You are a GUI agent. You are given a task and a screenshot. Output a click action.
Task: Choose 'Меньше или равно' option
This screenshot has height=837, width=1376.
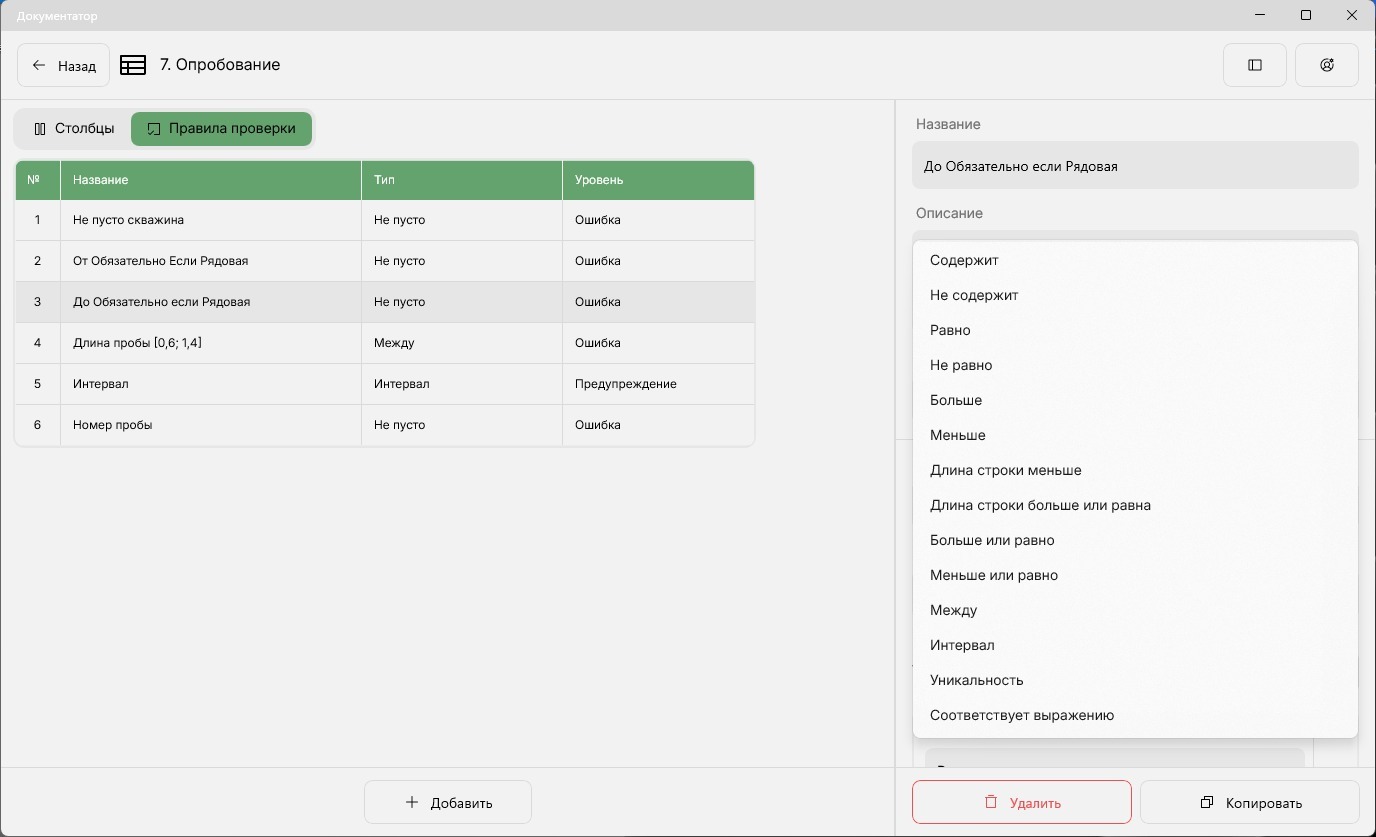coord(1135,575)
